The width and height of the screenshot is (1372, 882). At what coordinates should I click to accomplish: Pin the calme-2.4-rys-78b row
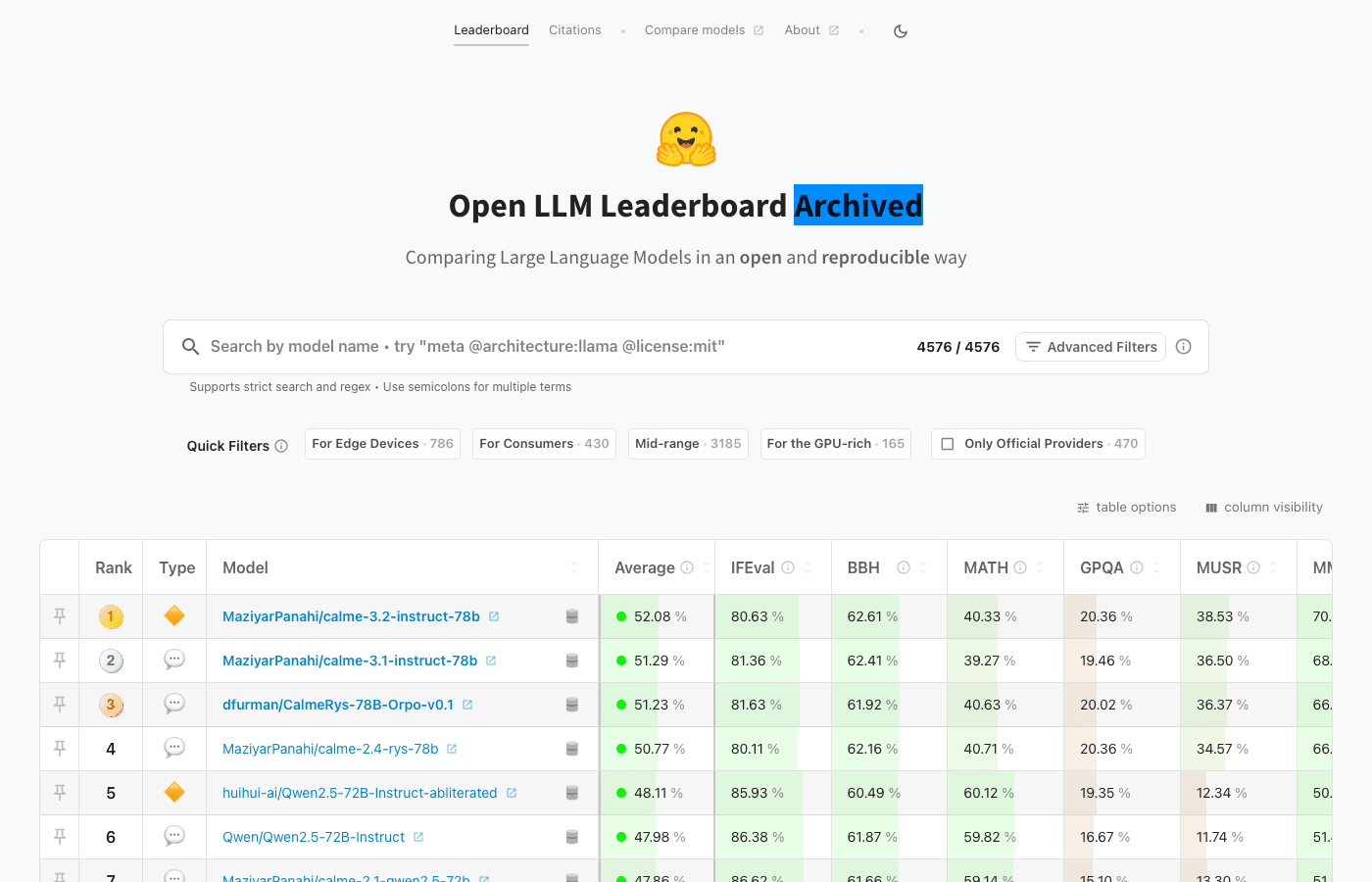click(x=60, y=749)
